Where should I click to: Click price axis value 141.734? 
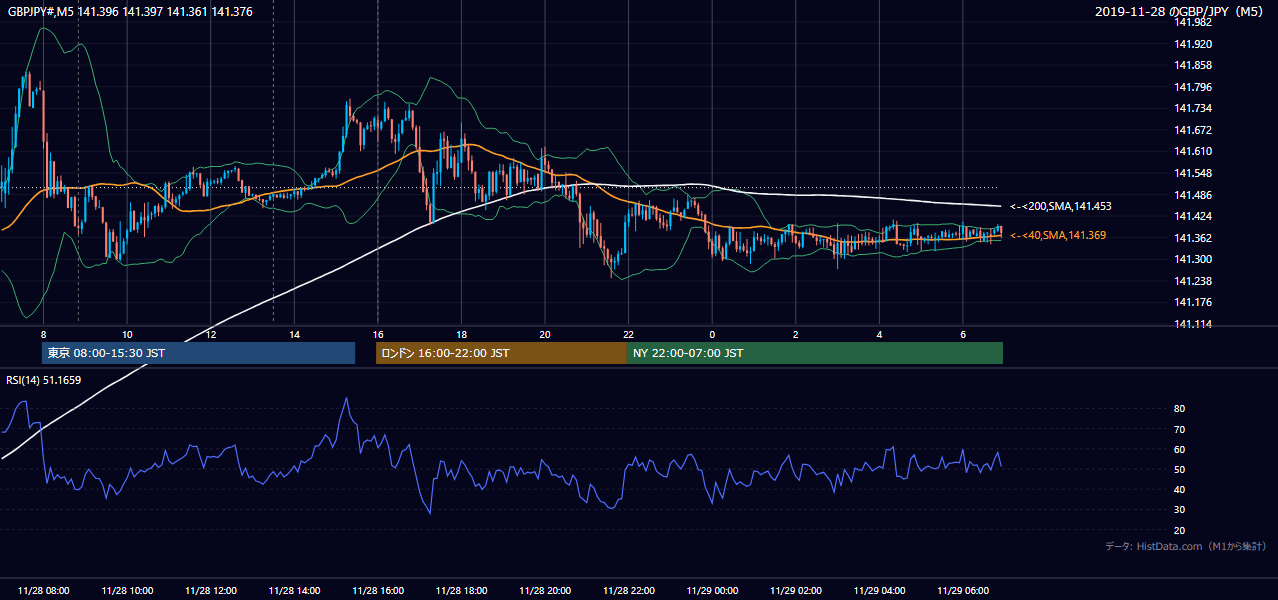point(1193,108)
